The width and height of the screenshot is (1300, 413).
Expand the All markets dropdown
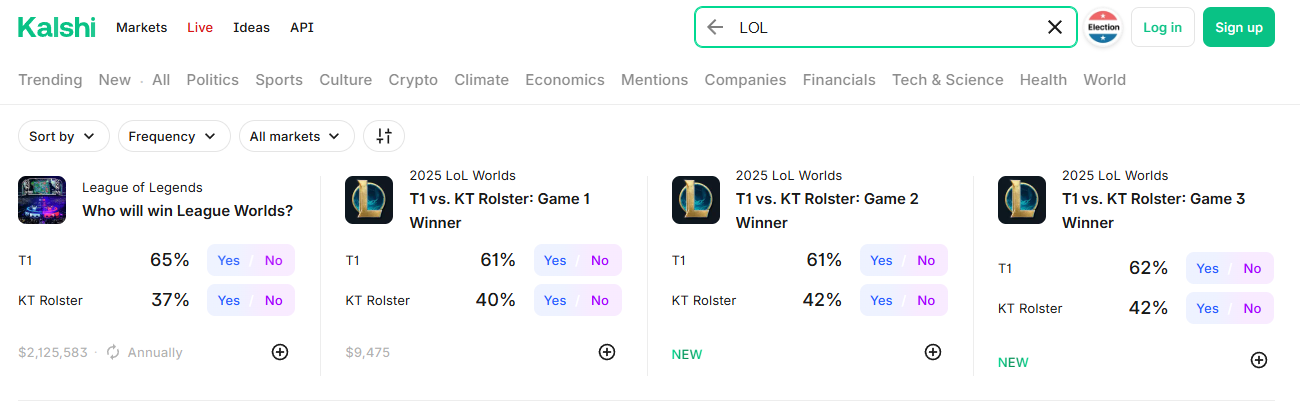pyautogui.click(x=296, y=136)
